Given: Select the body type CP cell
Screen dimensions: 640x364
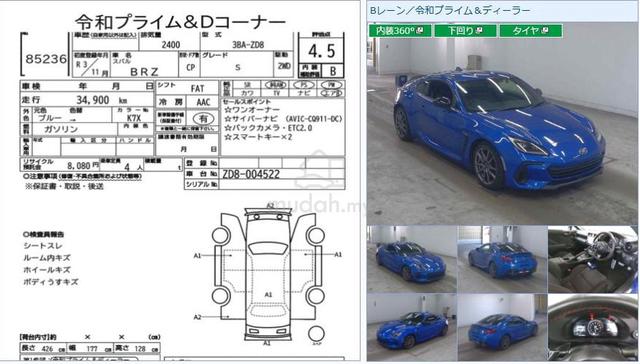Looking at the screenshot, I should pos(190,68).
